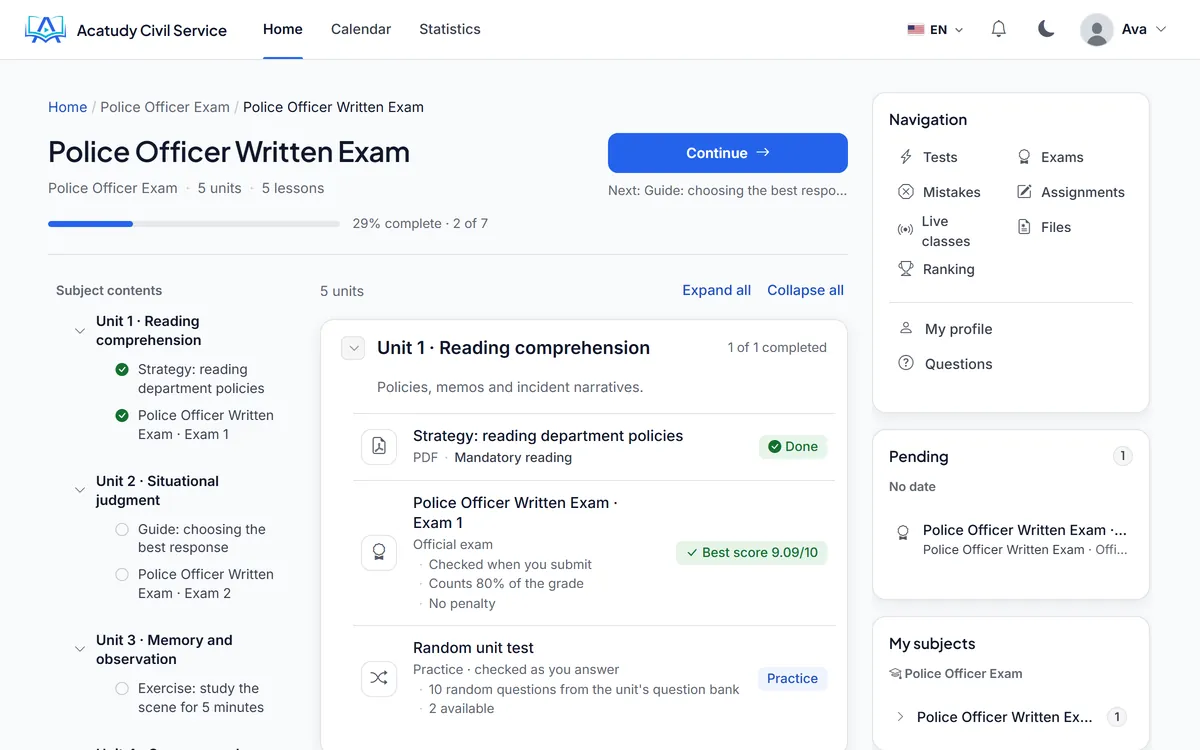Open Police Officer Written Exam · Exam 2
The height and width of the screenshot is (750, 1200).
pyautogui.click(x=206, y=584)
